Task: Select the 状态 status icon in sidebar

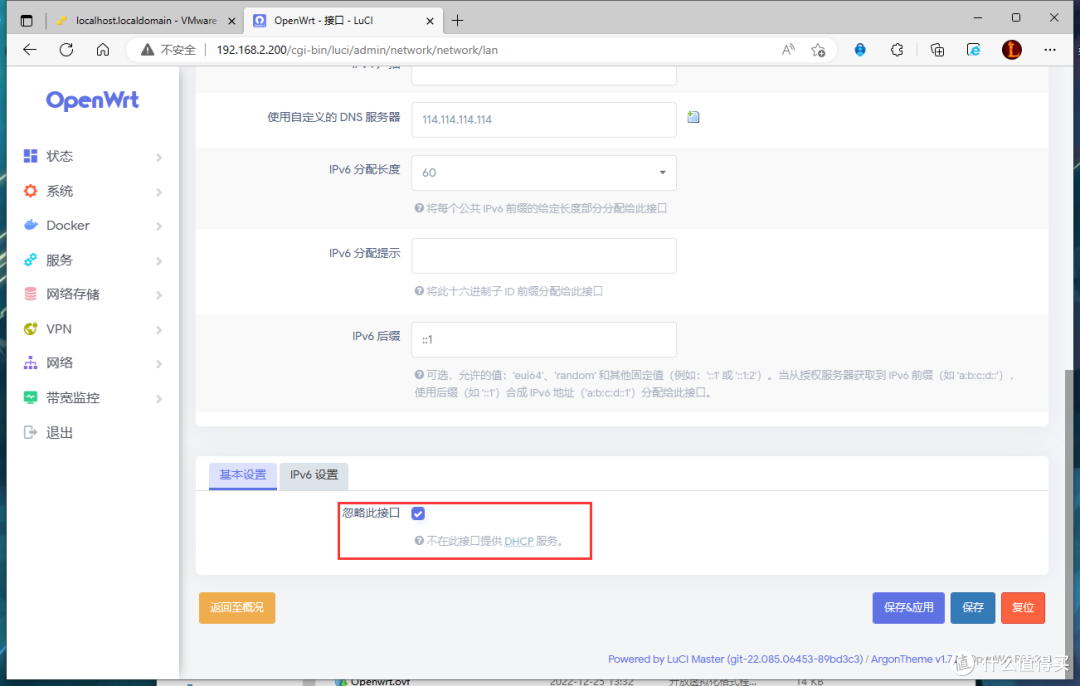Action: 33,156
